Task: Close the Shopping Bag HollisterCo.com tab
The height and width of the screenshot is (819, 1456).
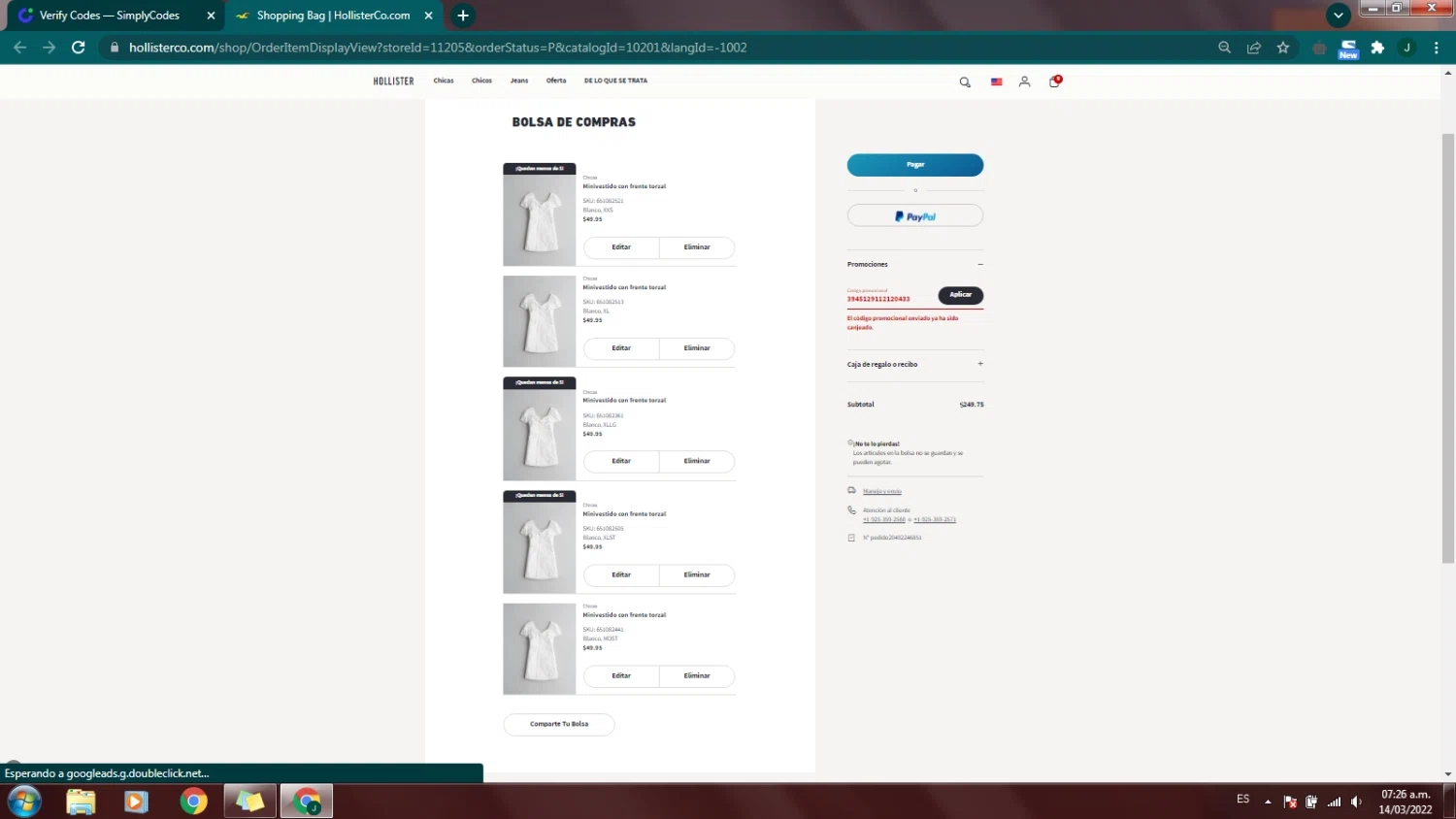Action: pos(428,16)
